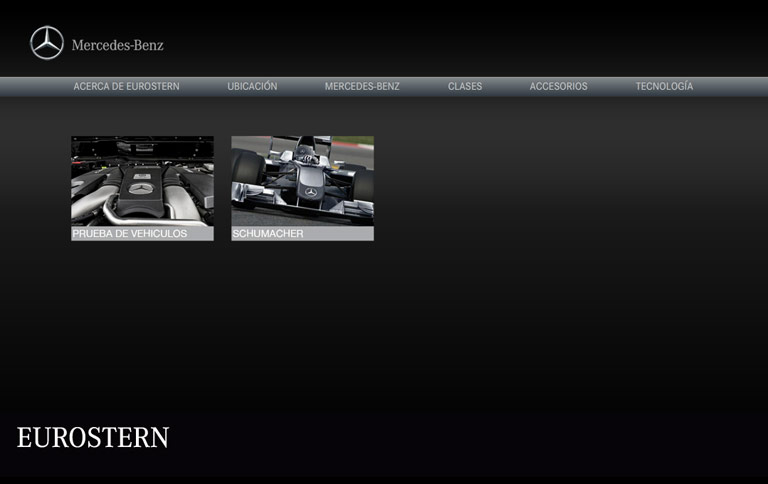The width and height of the screenshot is (768, 484).
Task: Go to the Ubicación section
Action: [252, 87]
